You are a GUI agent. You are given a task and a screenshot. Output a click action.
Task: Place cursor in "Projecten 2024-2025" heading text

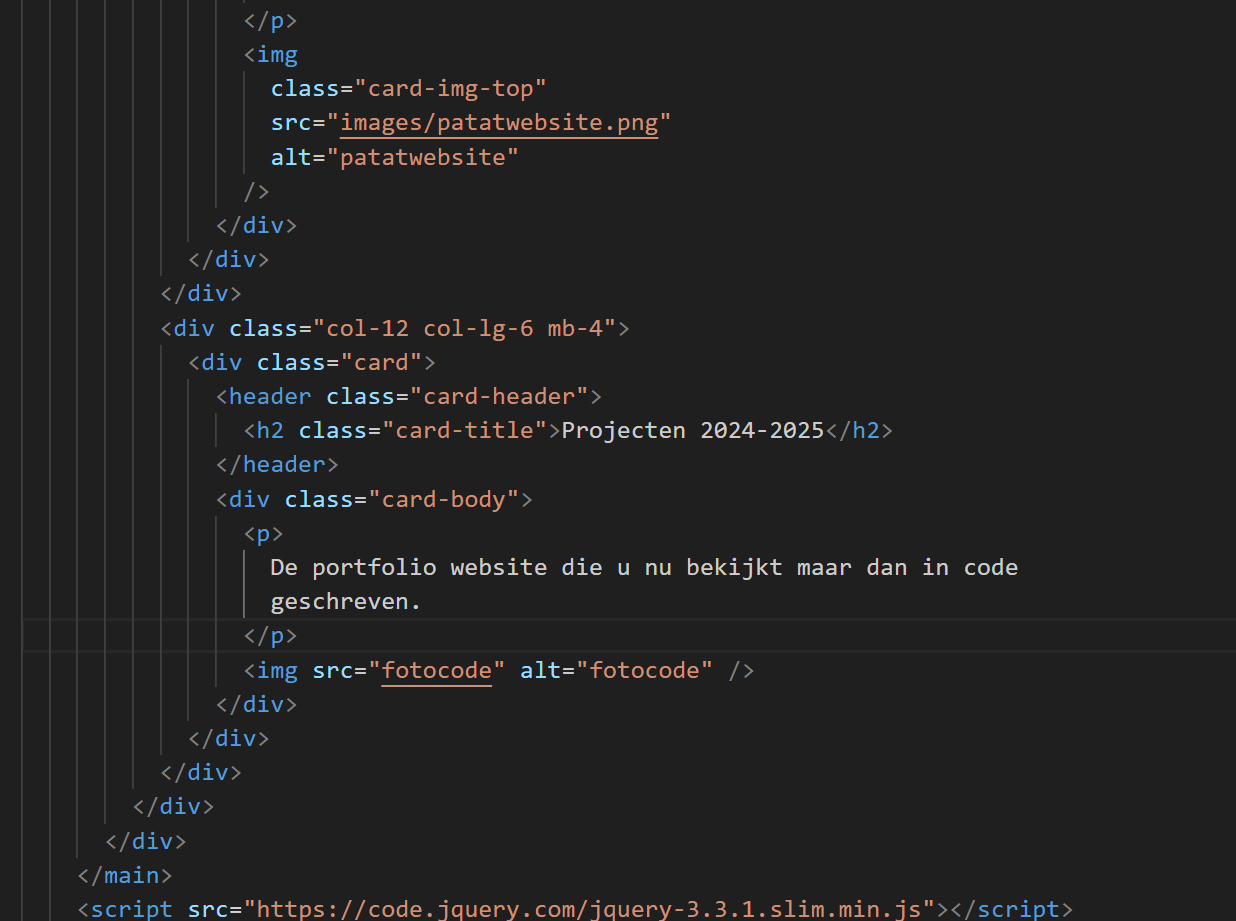[x=692, y=431]
